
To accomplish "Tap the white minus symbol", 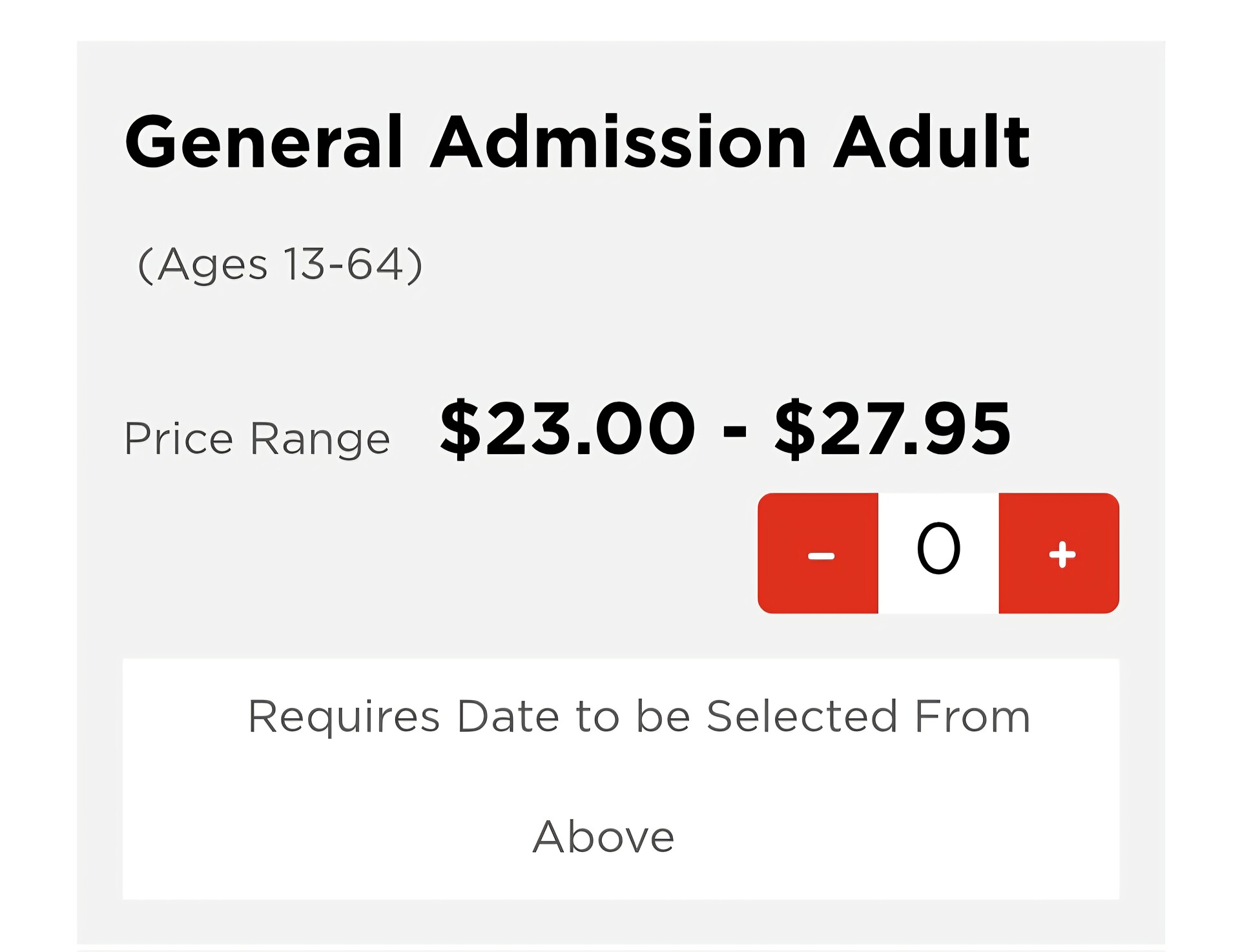I will (821, 555).
